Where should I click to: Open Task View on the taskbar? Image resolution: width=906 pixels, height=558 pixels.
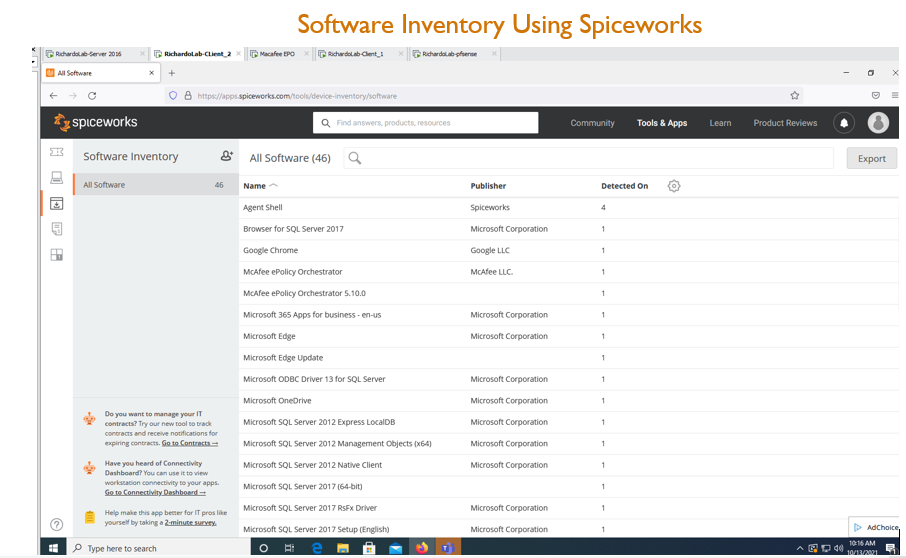pyautogui.click(x=289, y=548)
